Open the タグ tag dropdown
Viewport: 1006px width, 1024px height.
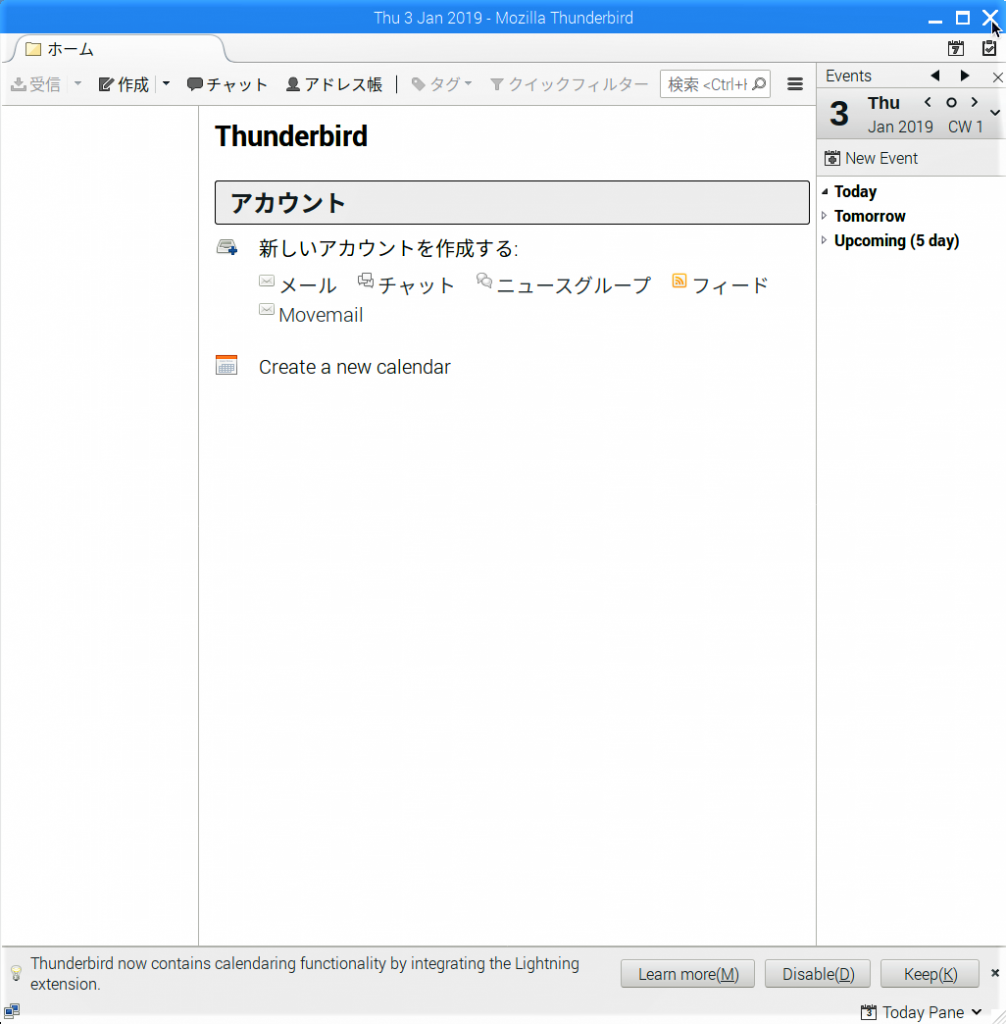442,84
